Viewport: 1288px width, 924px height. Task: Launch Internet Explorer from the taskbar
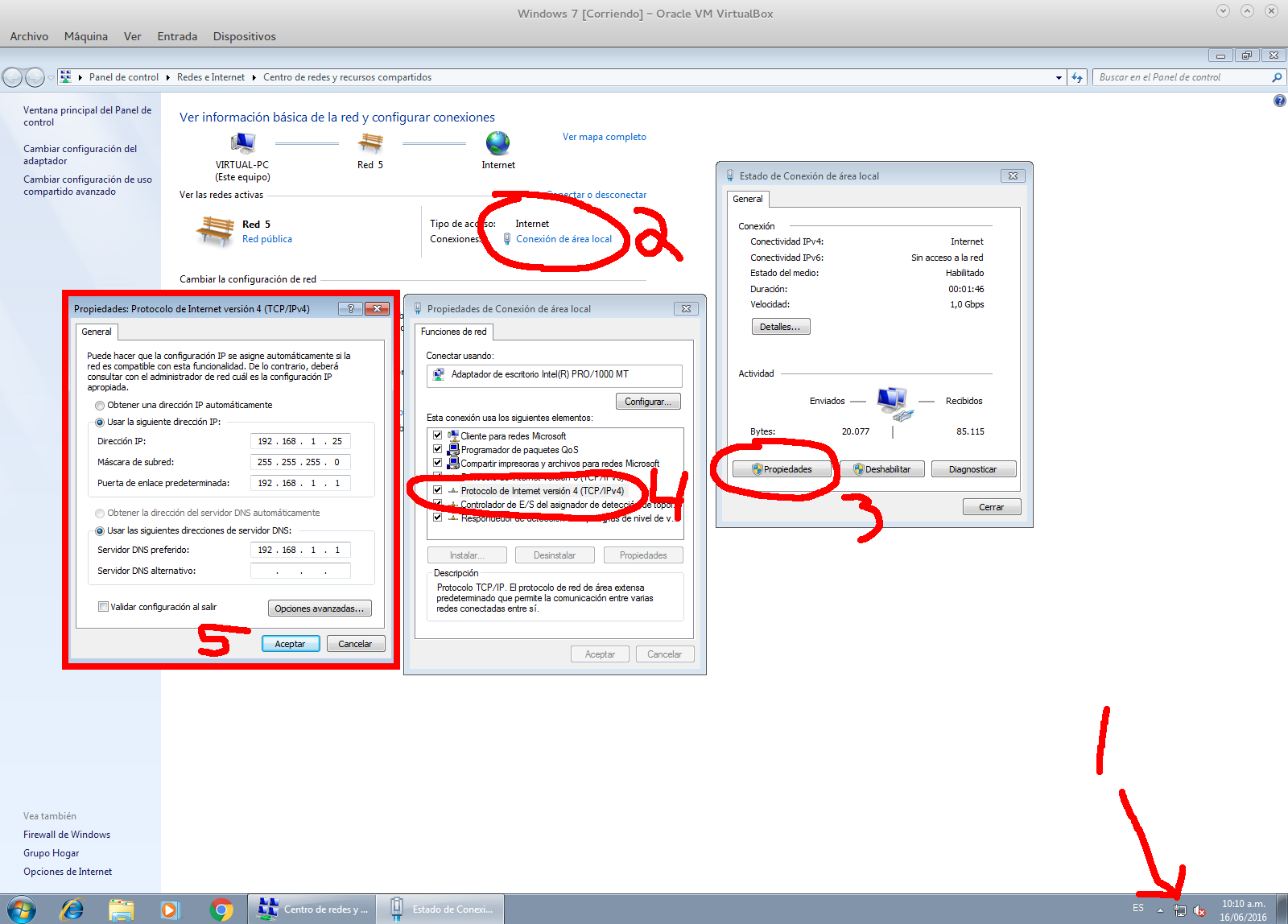(72, 910)
